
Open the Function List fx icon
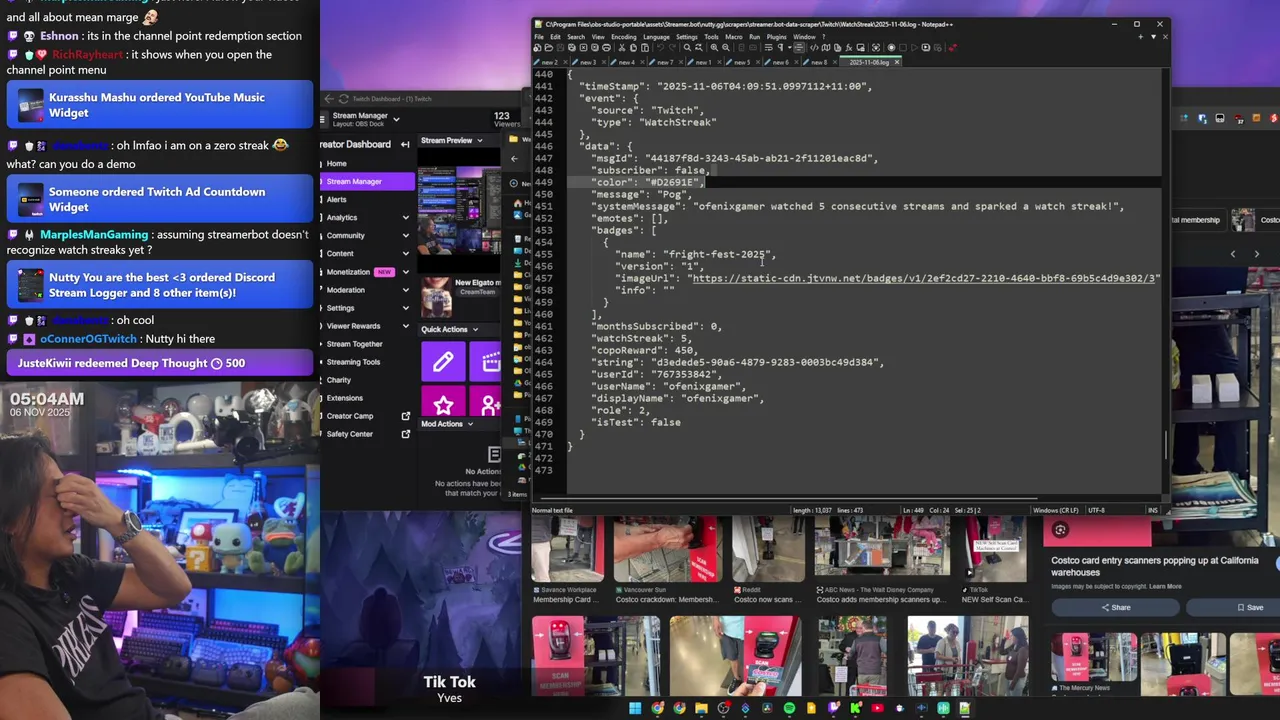[849, 47]
